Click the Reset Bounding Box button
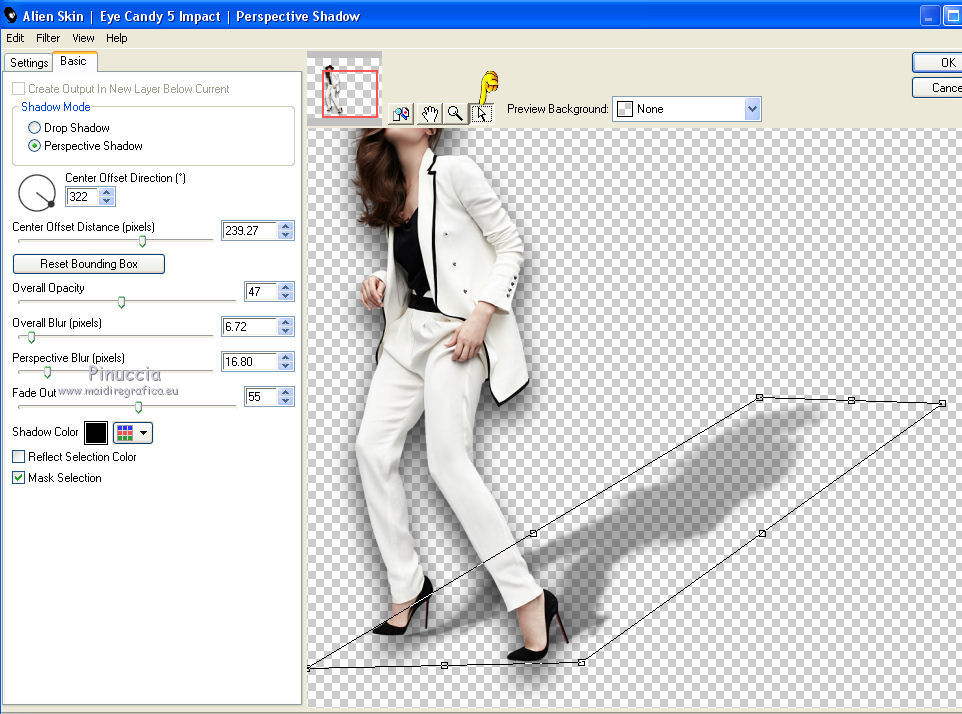 [x=89, y=264]
